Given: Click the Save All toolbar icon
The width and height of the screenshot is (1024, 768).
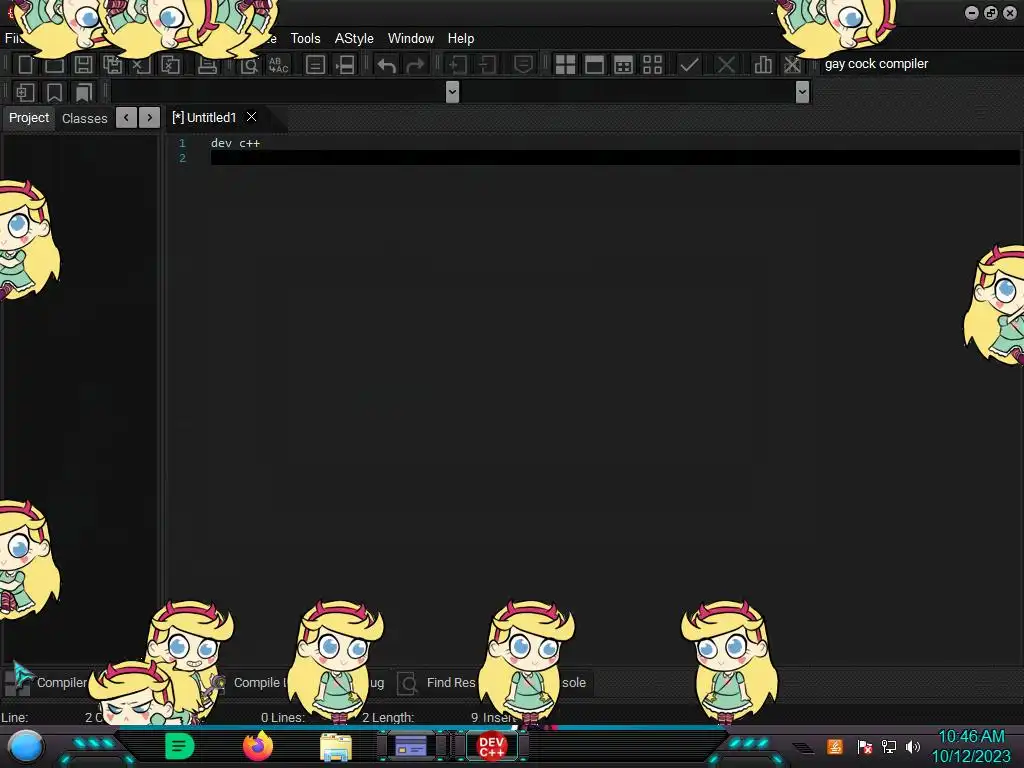Looking at the screenshot, I should click(x=112, y=64).
